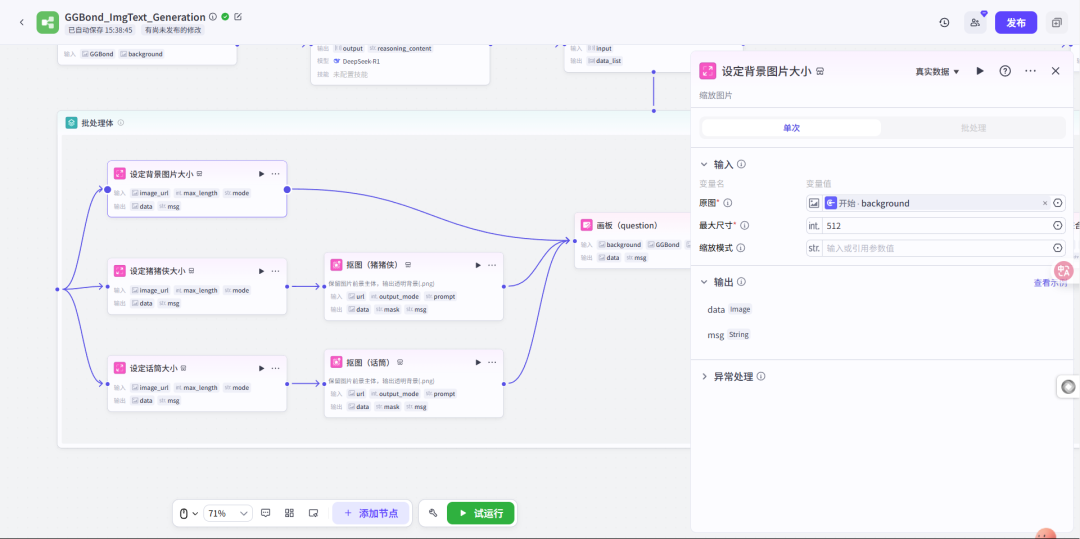Switch to the 批处理 tab
The width and height of the screenshot is (1080, 539).
pos(974,128)
